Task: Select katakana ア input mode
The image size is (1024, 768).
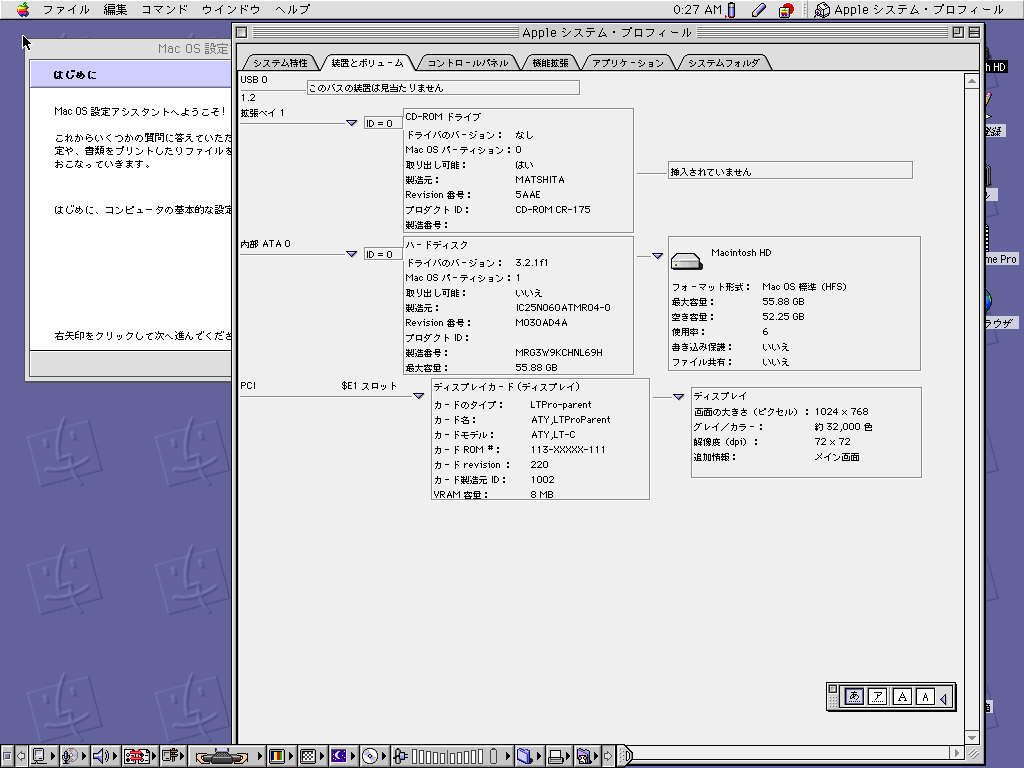Action: point(878,697)
